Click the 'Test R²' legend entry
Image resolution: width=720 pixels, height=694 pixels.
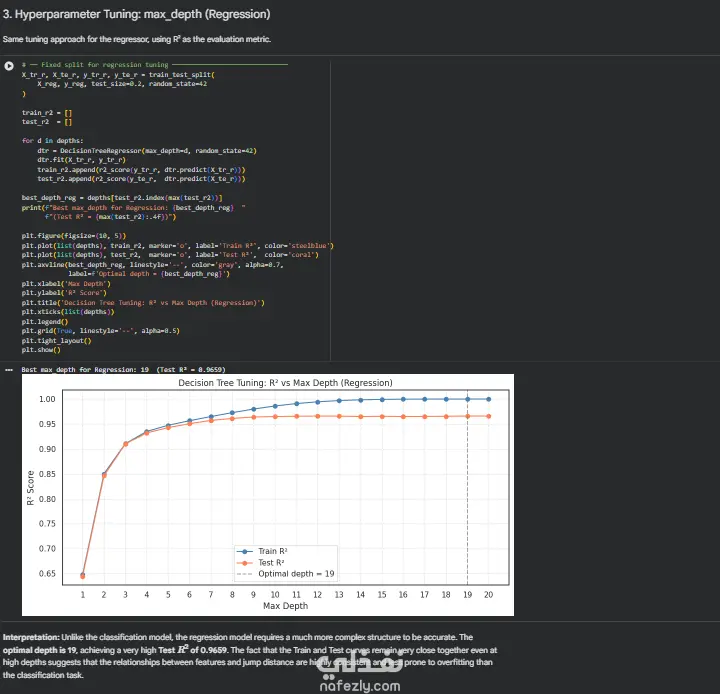point(261,563)
